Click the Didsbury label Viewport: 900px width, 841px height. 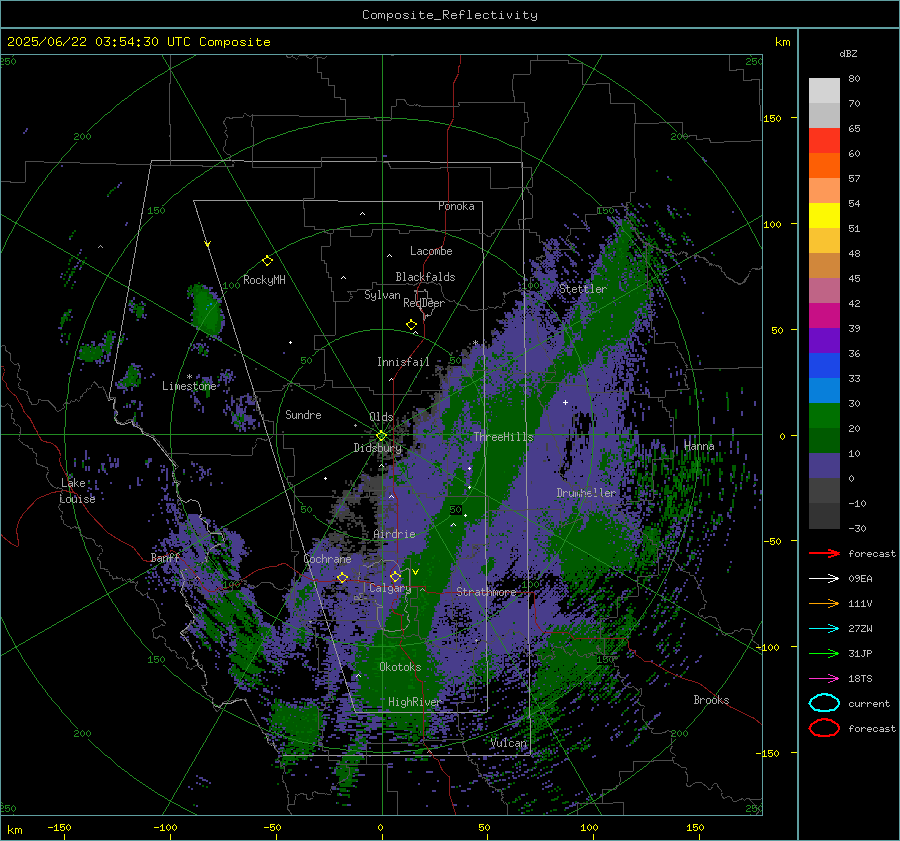point(378,448)
